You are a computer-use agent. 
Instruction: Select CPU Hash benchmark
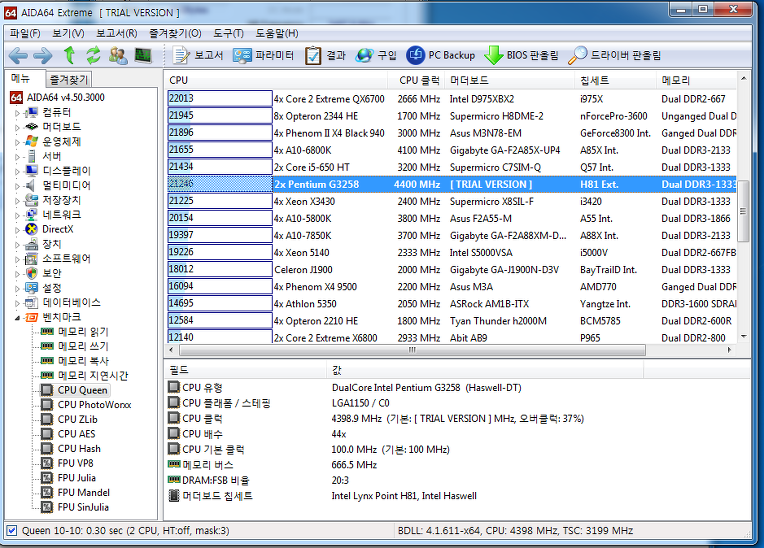(79, 449)
